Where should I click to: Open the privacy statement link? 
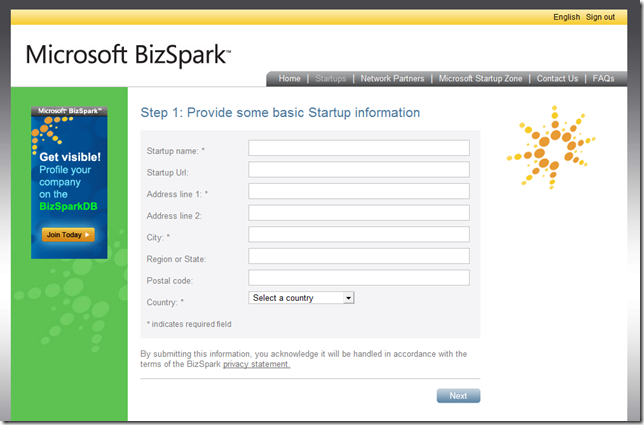pyautogui.click(x=256, y=364)
